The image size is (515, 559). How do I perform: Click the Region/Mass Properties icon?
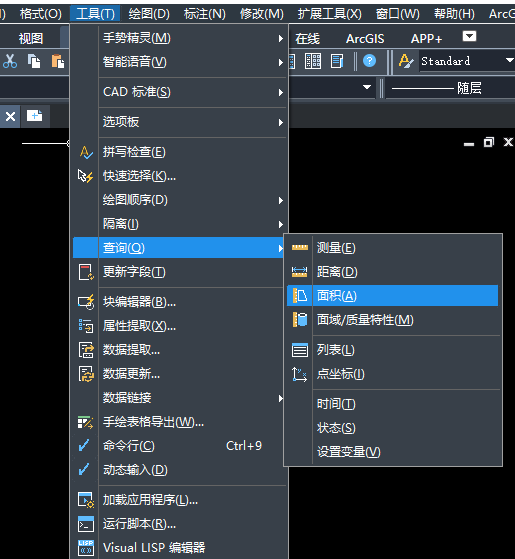[x=300, y=319]
